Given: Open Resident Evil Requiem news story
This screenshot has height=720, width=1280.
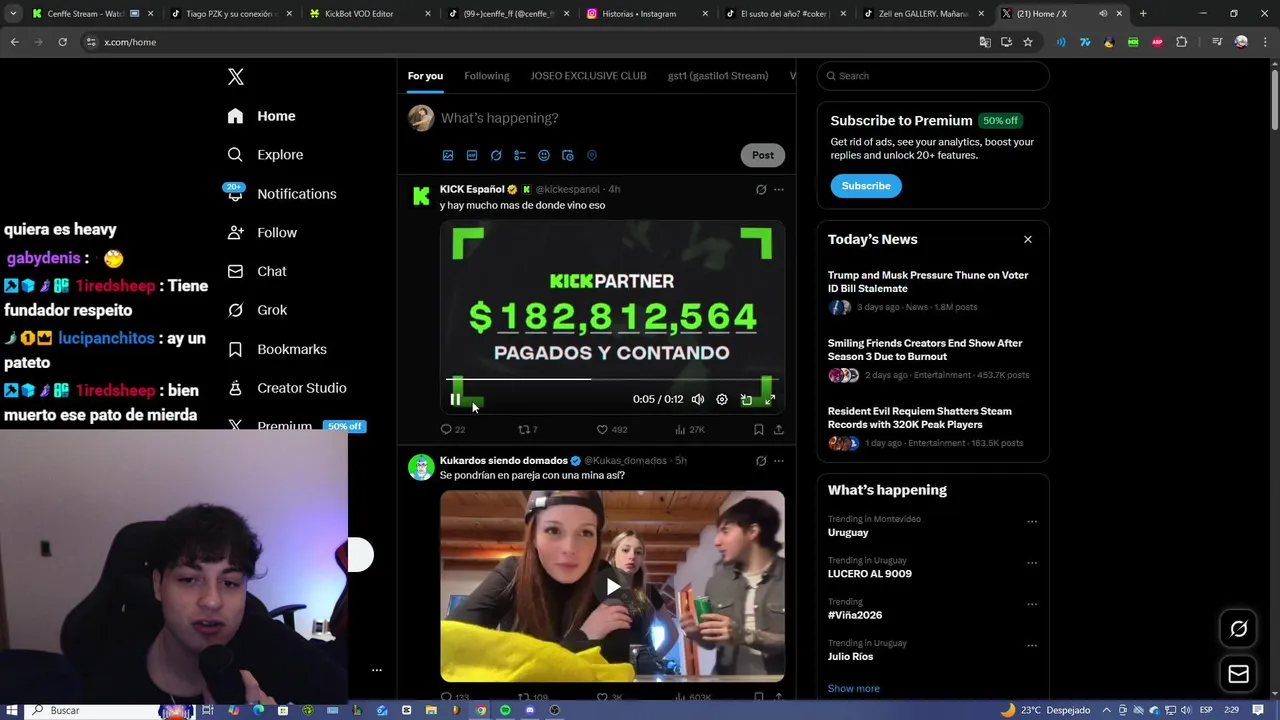Looking at the screenshot, I should tap(919, 418).
